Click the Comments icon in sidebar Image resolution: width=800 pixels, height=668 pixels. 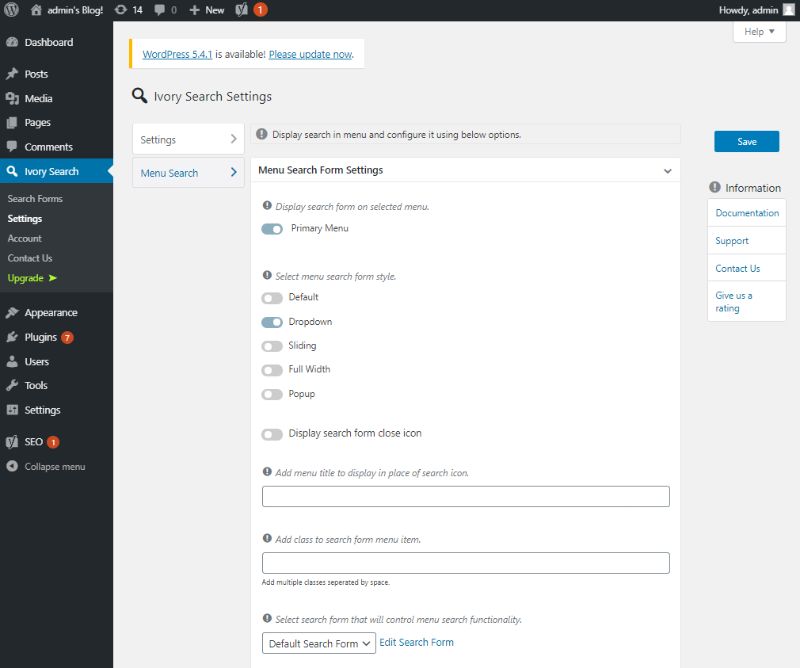pos(12,146)
